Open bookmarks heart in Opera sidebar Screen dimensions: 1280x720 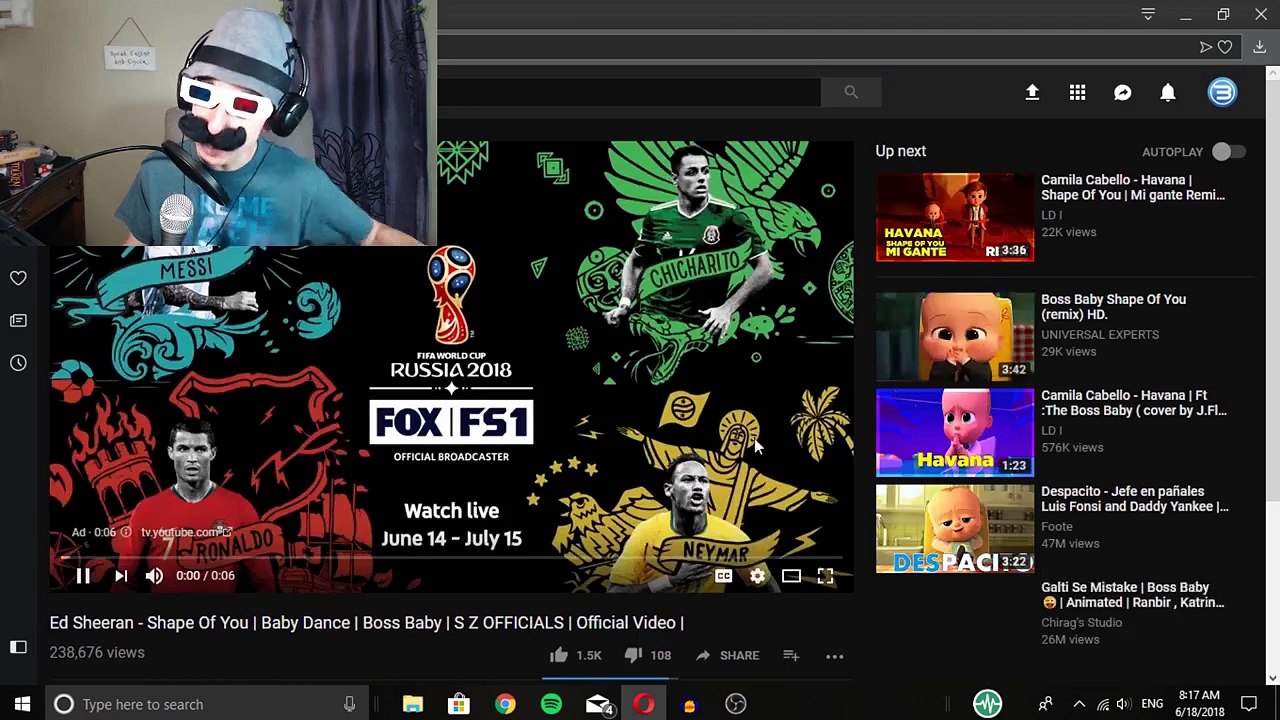[18, 278]
